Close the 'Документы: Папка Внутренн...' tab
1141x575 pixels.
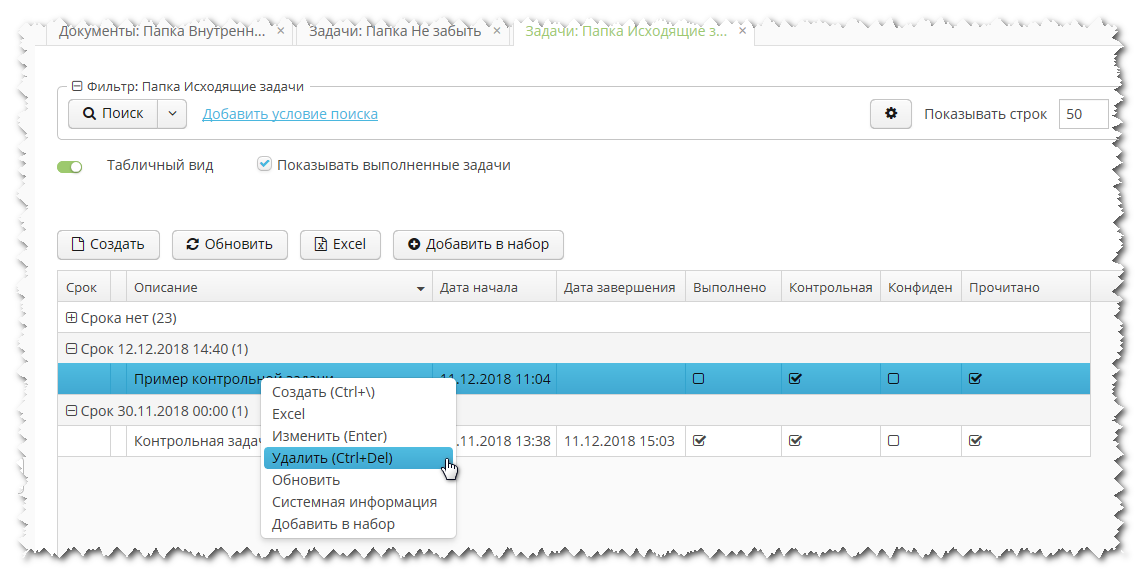click(281, 31)
